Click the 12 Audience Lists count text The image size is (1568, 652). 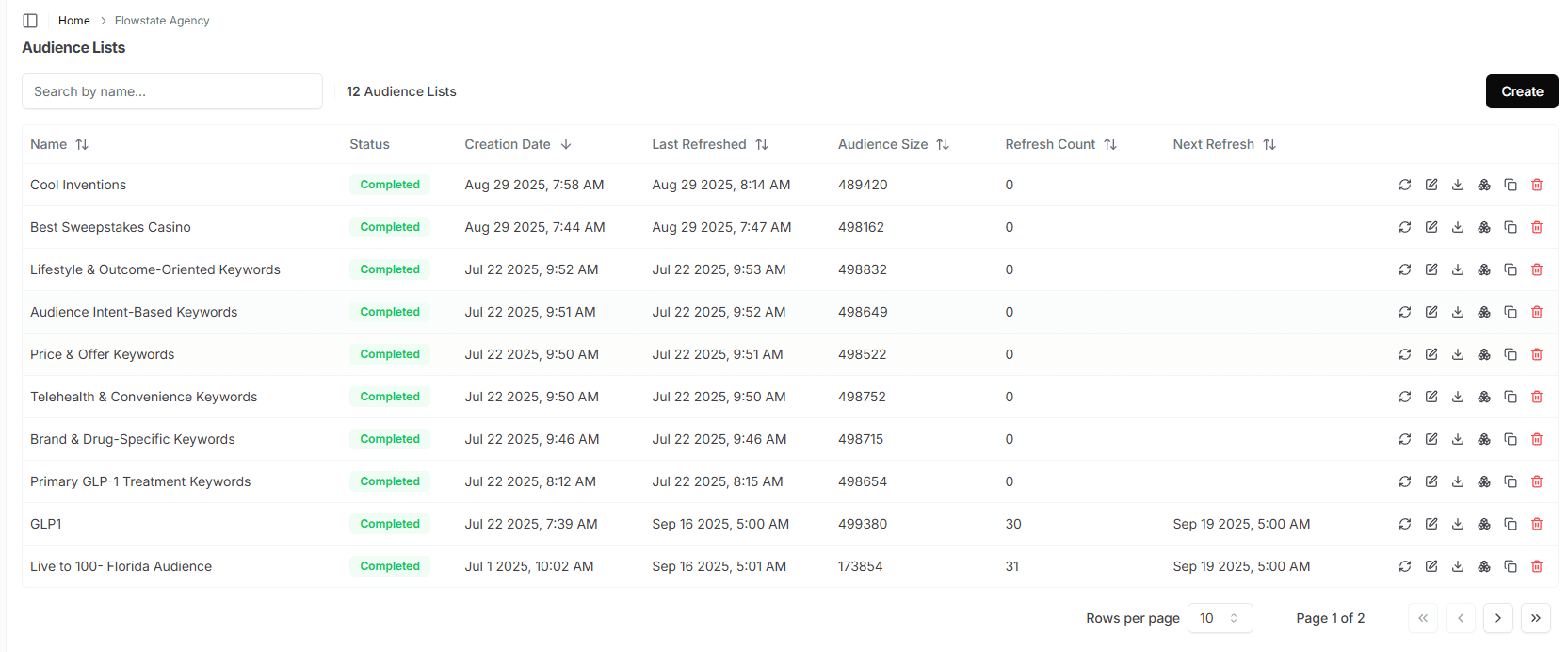[x=401, y=91]
